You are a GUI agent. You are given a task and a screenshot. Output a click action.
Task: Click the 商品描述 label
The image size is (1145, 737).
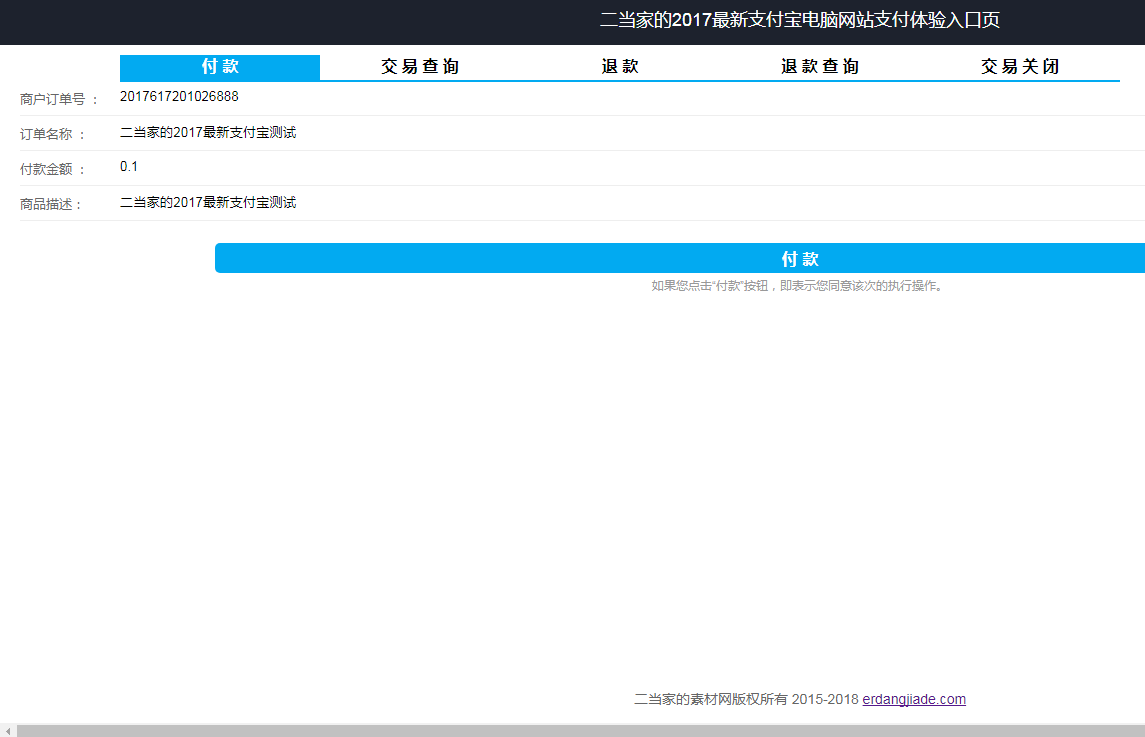50,205
